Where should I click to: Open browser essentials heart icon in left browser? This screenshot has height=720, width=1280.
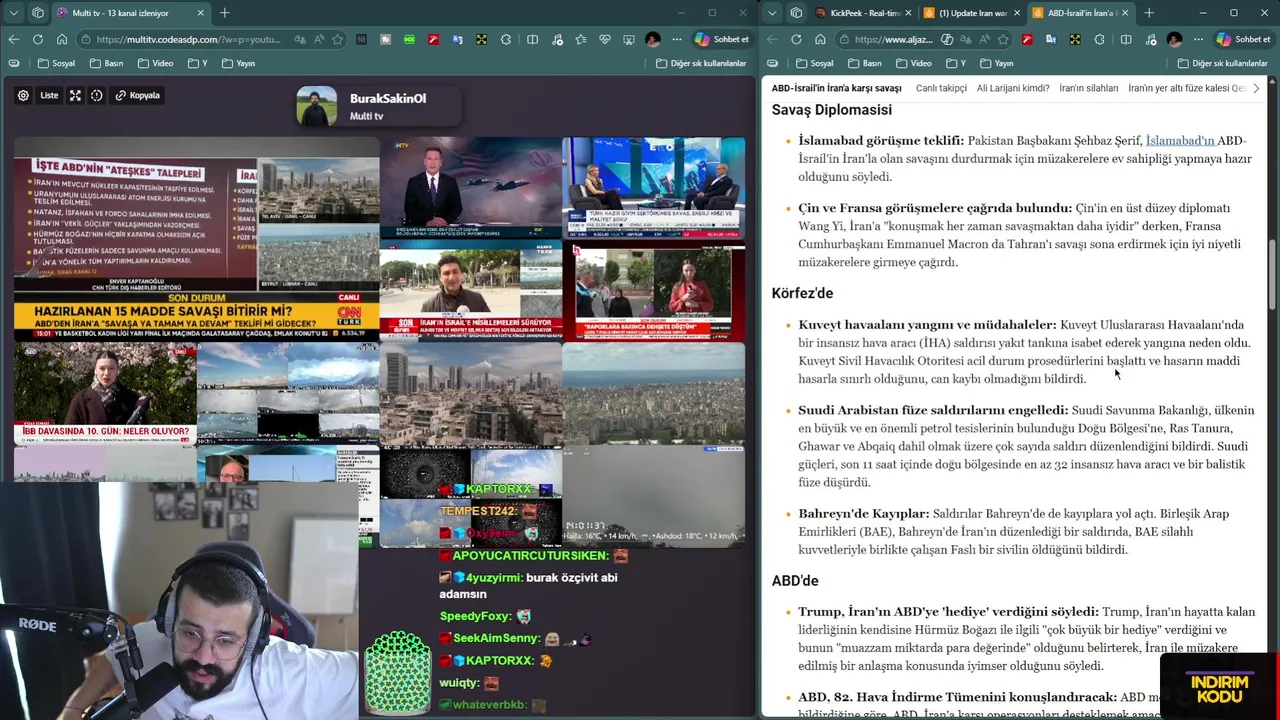point(605,39)
